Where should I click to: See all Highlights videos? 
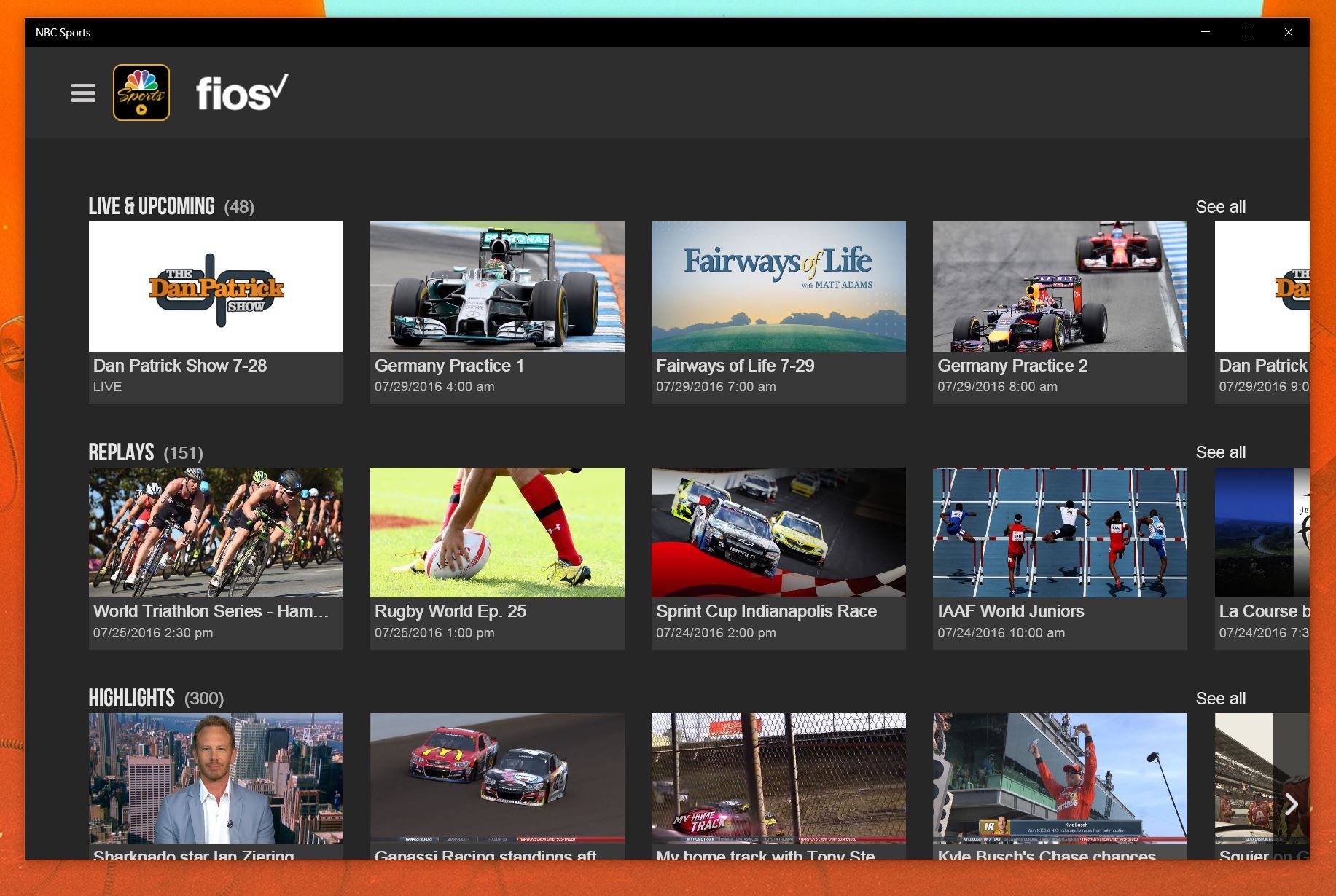click(1219, 698)
